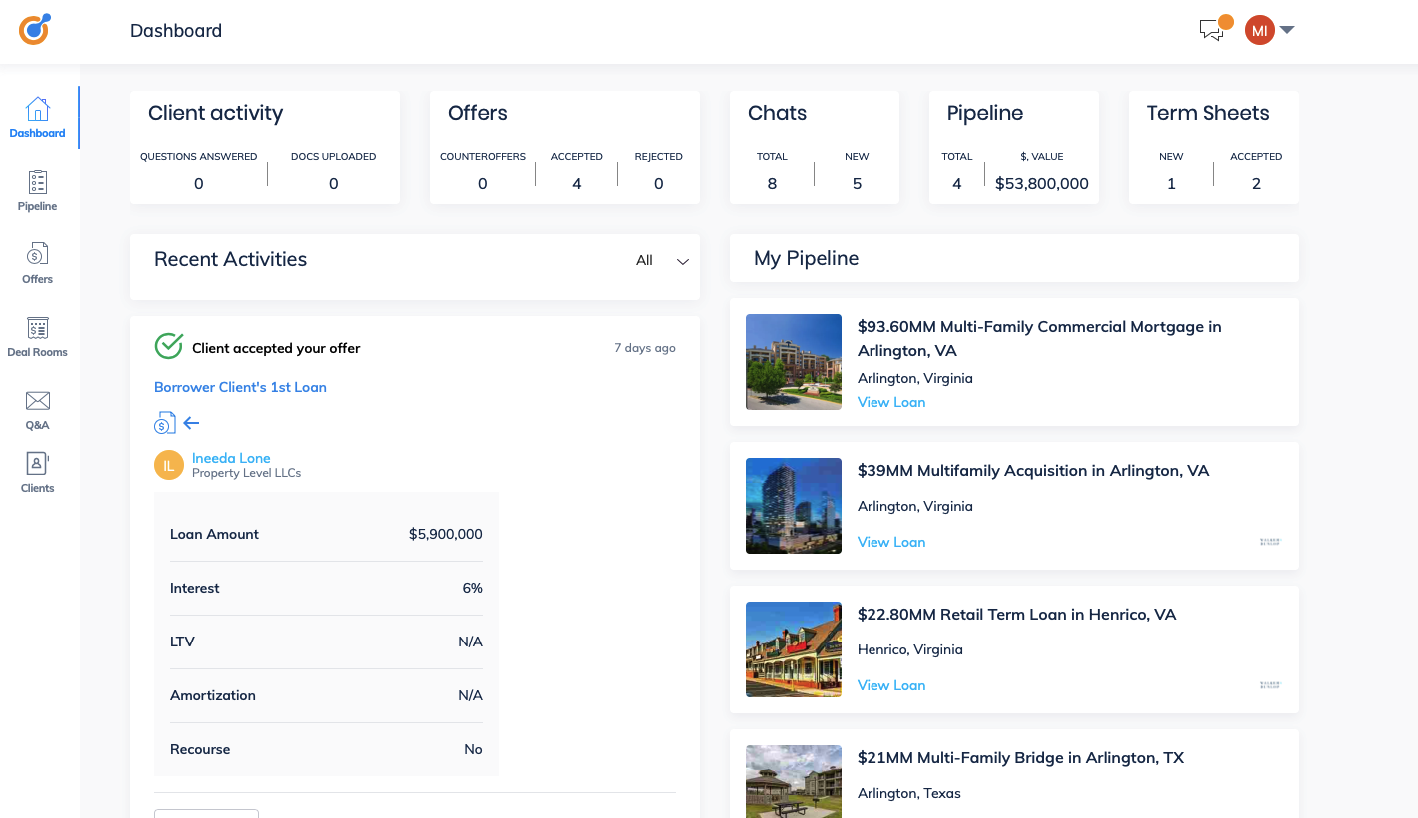Click the $22.80MM Retail Term Loan title

coord(1017,615)
